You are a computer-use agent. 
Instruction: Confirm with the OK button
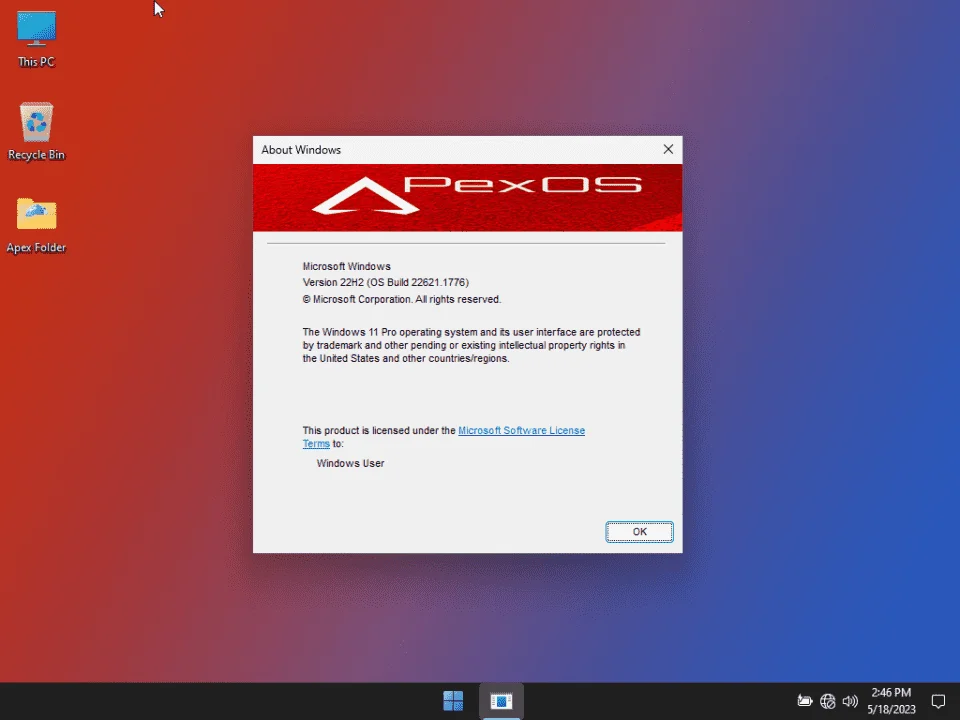[639, 531]
